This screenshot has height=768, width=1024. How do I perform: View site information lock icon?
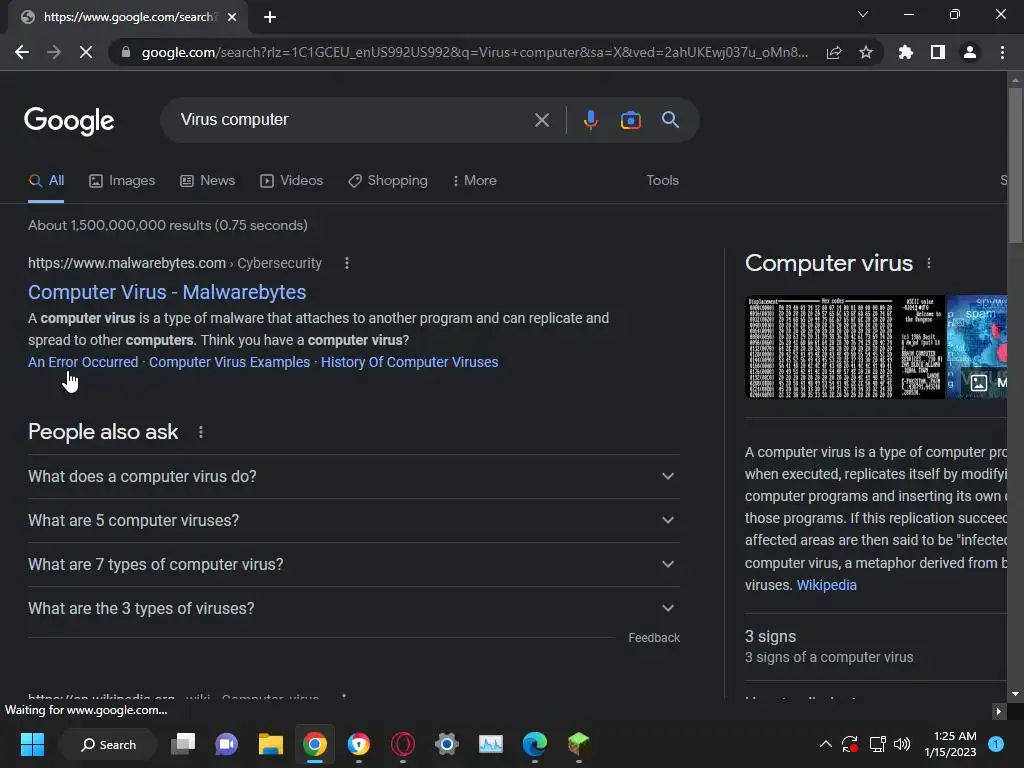point(126,52)
